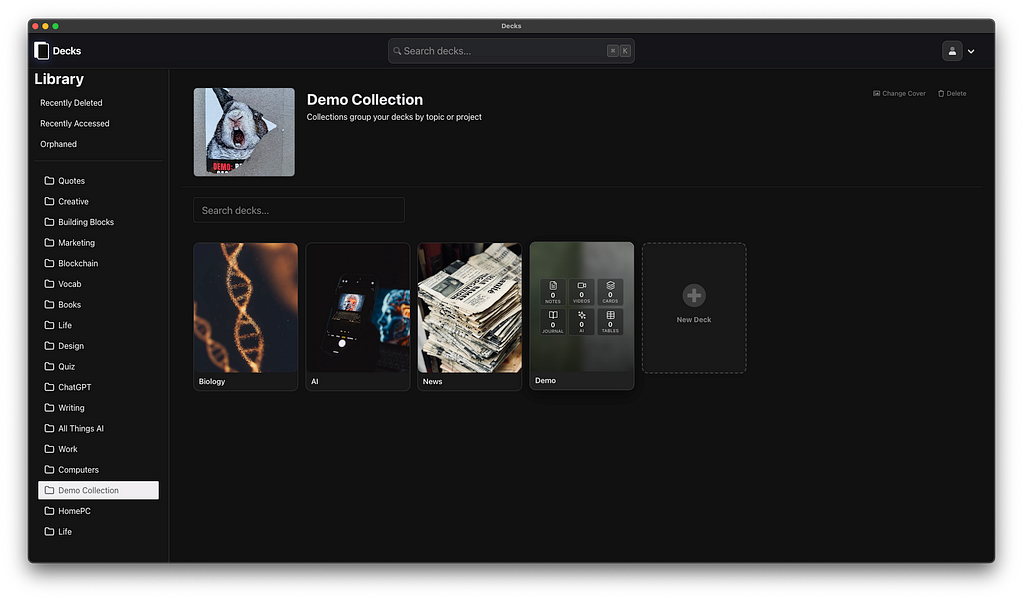The height and width of the screenshot is (600, 1023).
Task: Click the Demo deck title label
Action: pyautogui.click(x=545, y=380)
